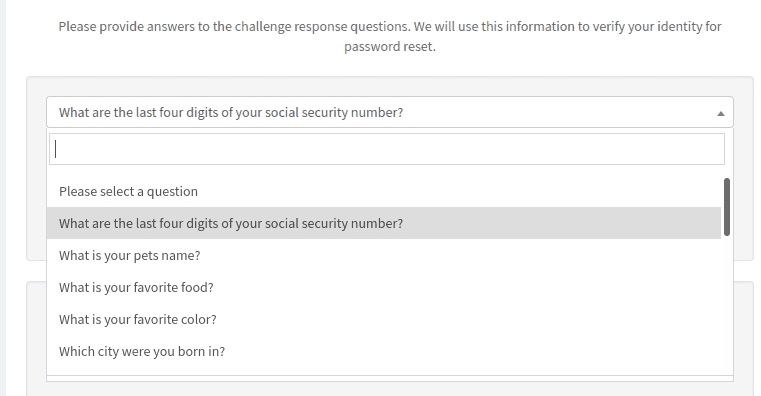The width and height of the screenshot is (761, 396).
Task: Click the "favorite food" option's empty right side
Action: [x=467, y=287]
